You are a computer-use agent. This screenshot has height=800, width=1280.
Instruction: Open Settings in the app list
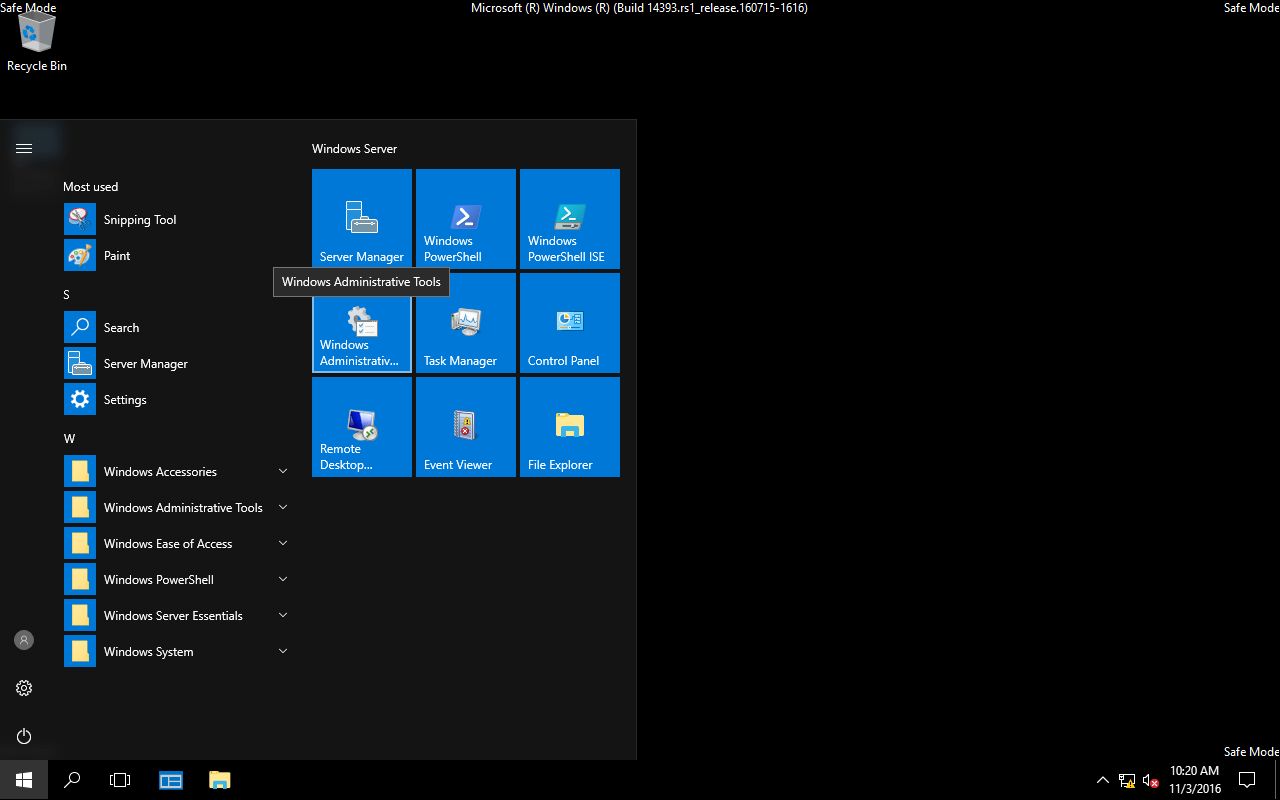click(178, 400)
